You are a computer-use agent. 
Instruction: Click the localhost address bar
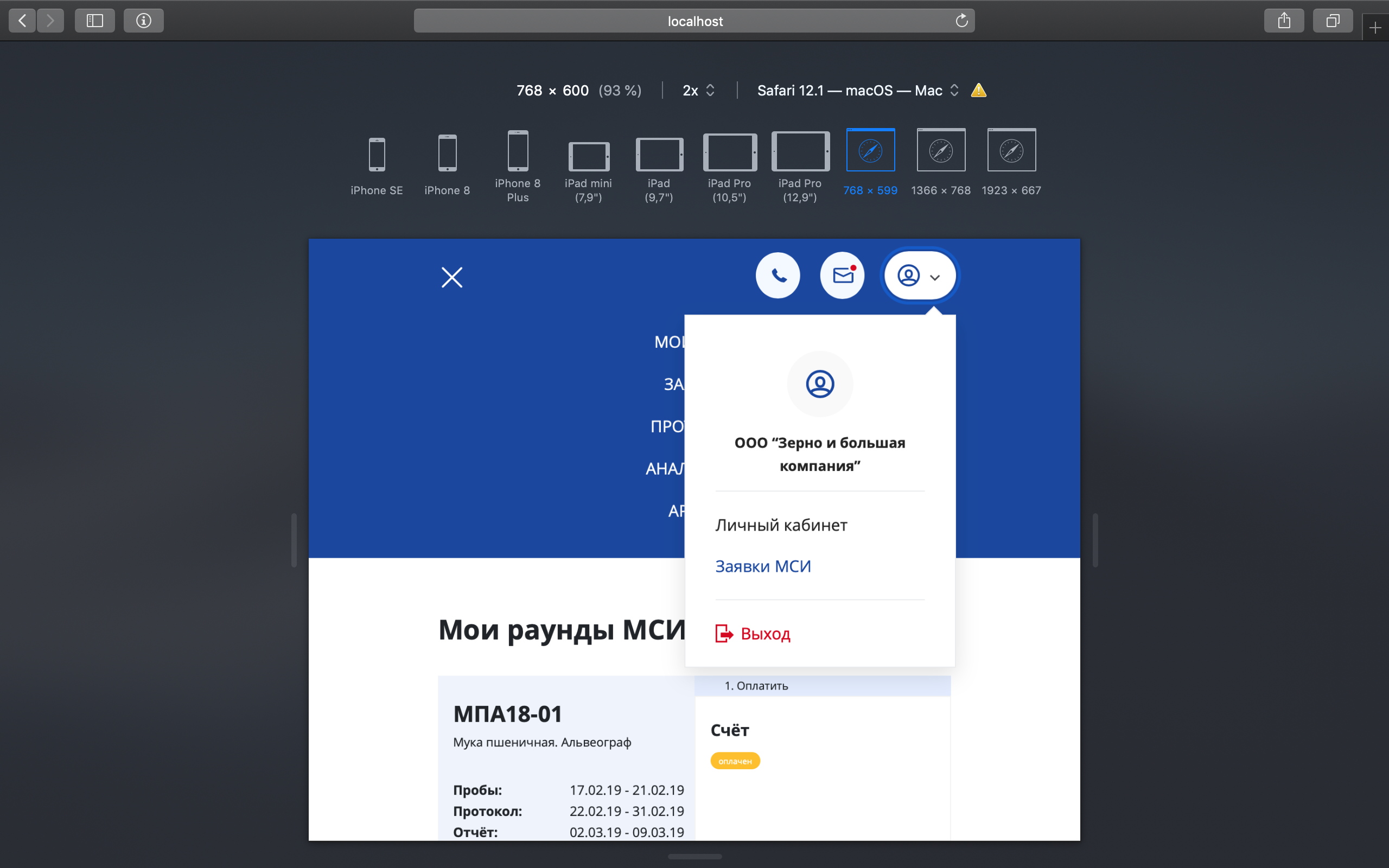pyautogui.click(x=694, y=21)
